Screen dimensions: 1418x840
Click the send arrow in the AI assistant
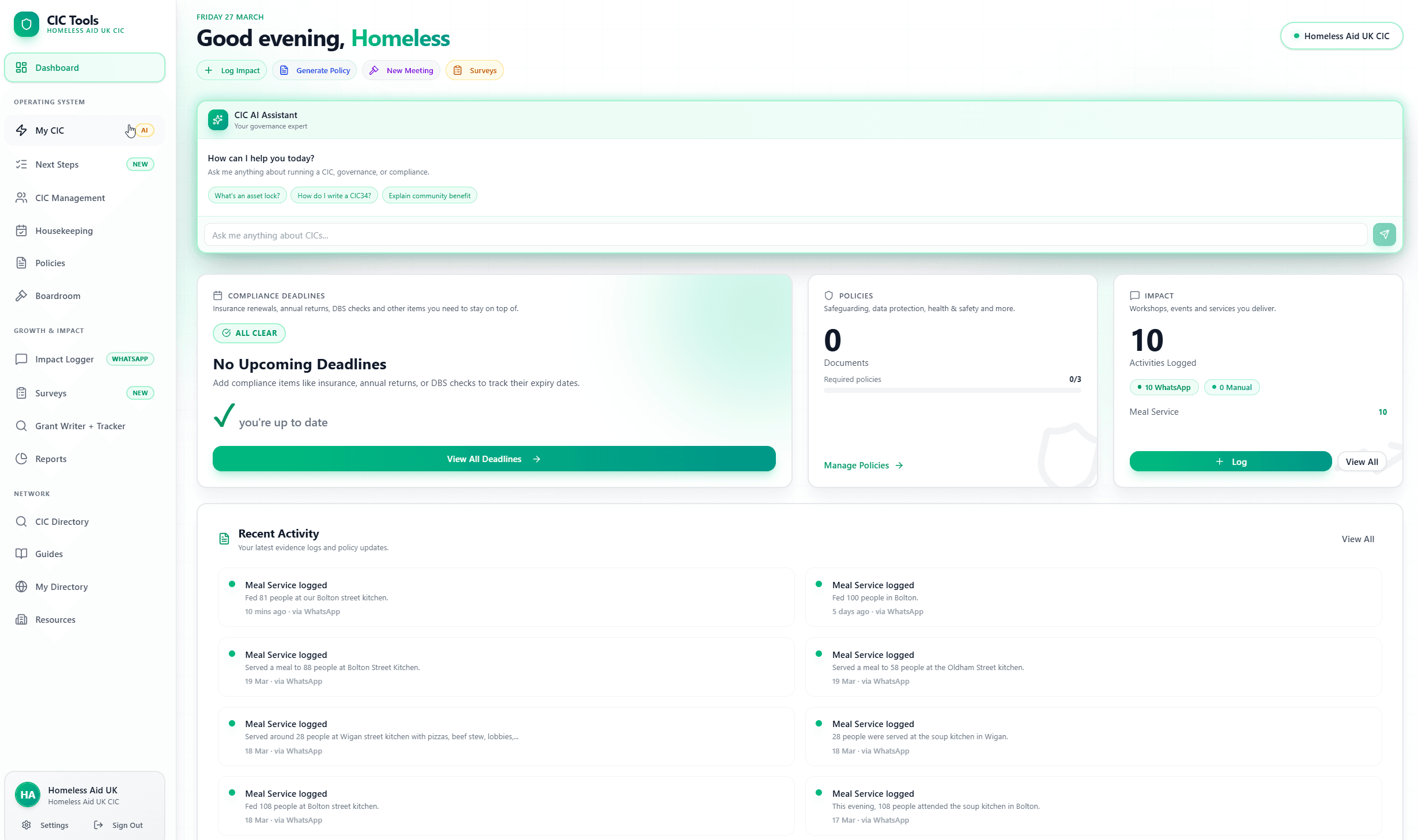(1385, 234)
